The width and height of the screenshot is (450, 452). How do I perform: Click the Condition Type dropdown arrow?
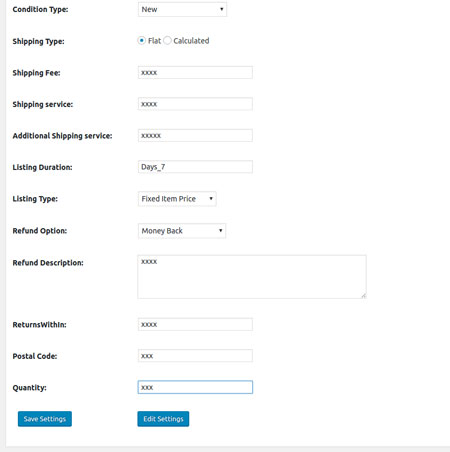221,9
